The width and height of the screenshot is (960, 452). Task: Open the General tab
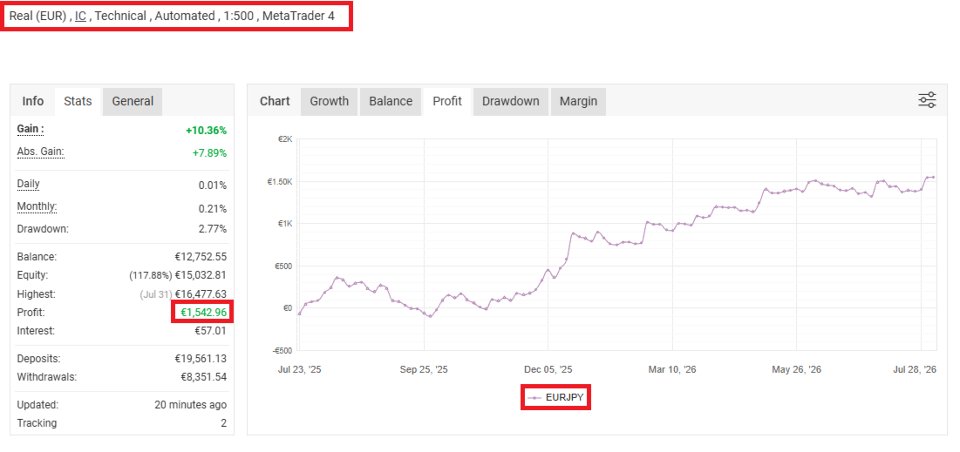click(x=132, y=101)
